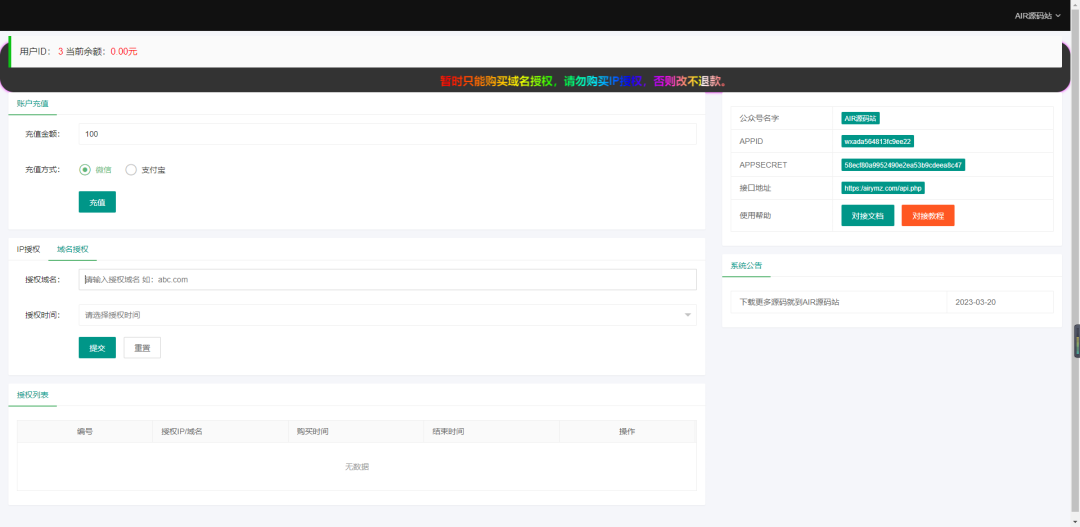The height and width of the screenshot is (527, 1080).
Task: Switch to the 域名授权 tab
Action: tap(72, 249)
